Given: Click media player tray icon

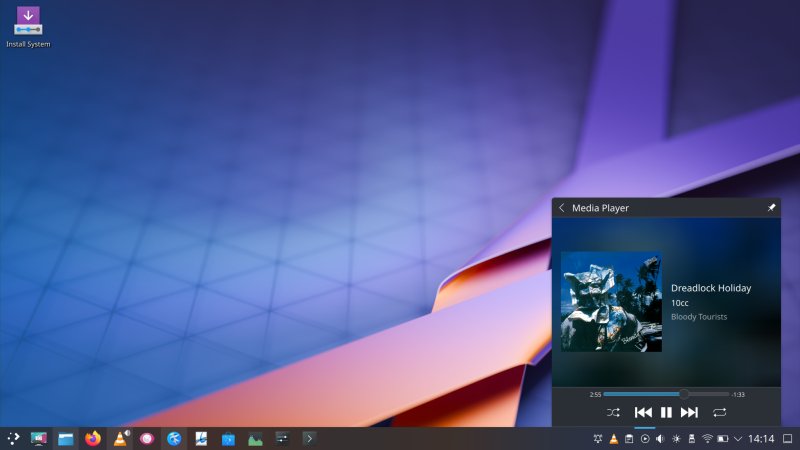Looking at the screenshot, I should pyautogui.click(x=645, y=438).
